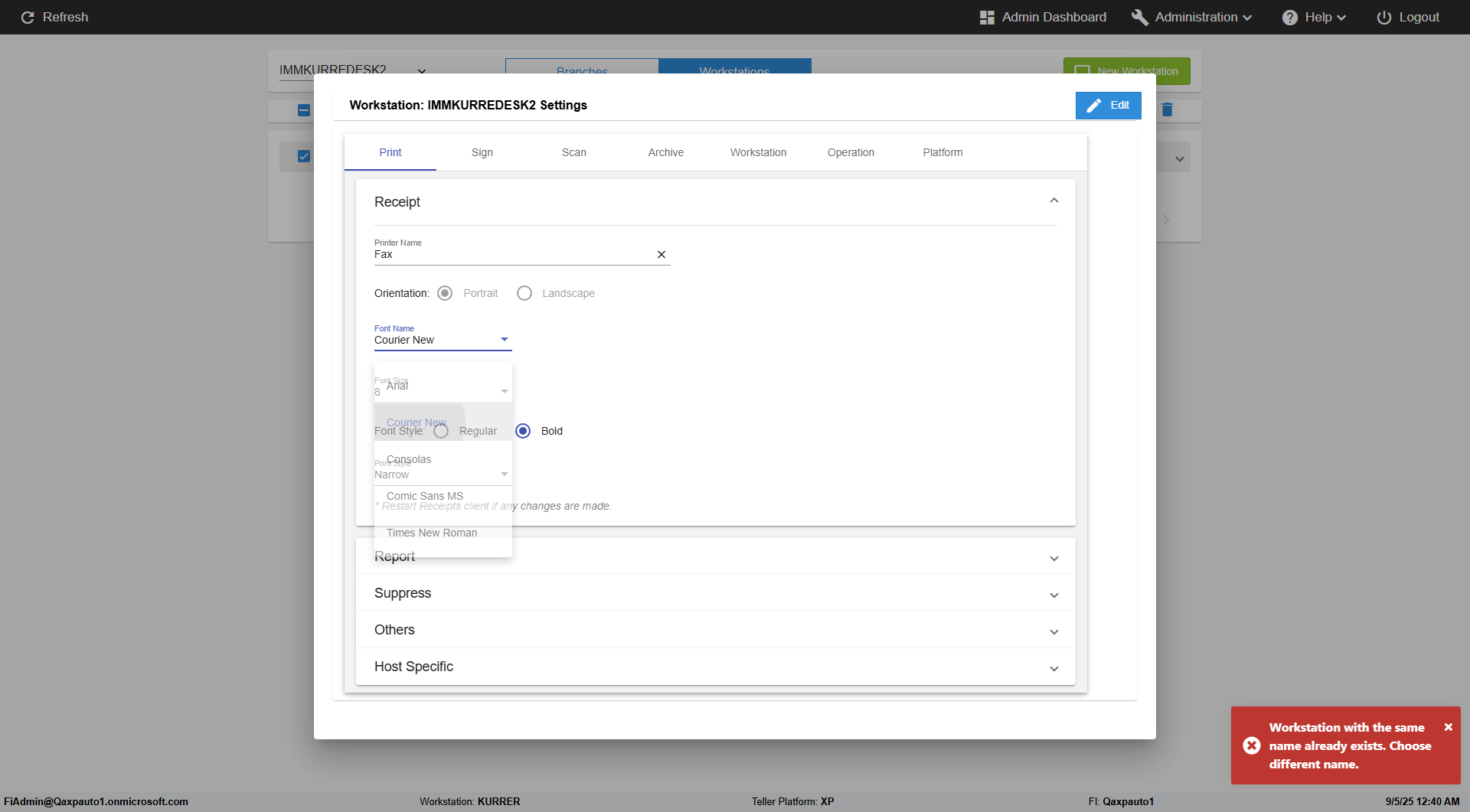Switch to the Scan tab
The image size is (1470, 812).
coord(574,152)
